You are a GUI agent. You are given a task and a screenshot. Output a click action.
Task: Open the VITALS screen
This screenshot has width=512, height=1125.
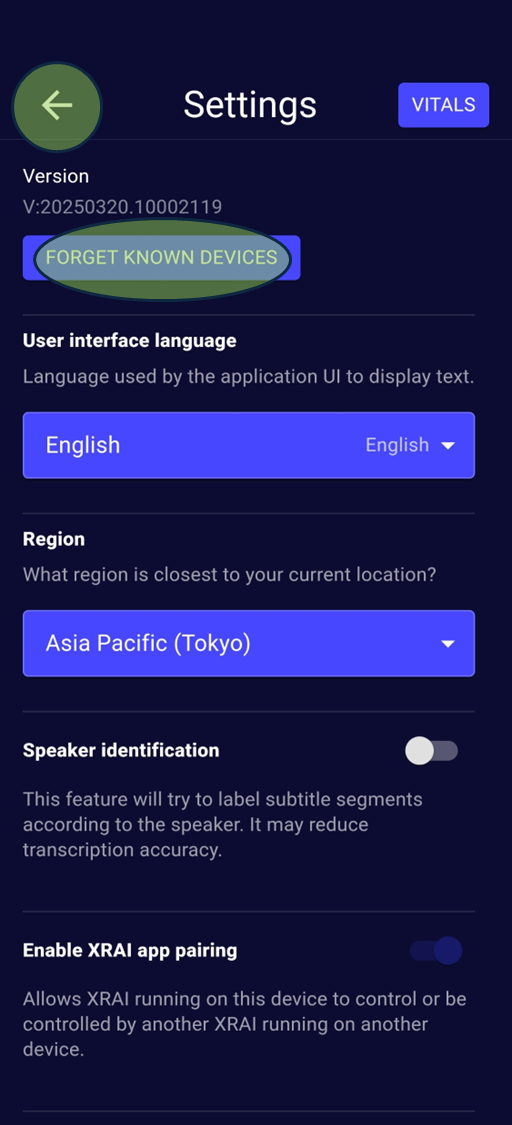point(443,105)
